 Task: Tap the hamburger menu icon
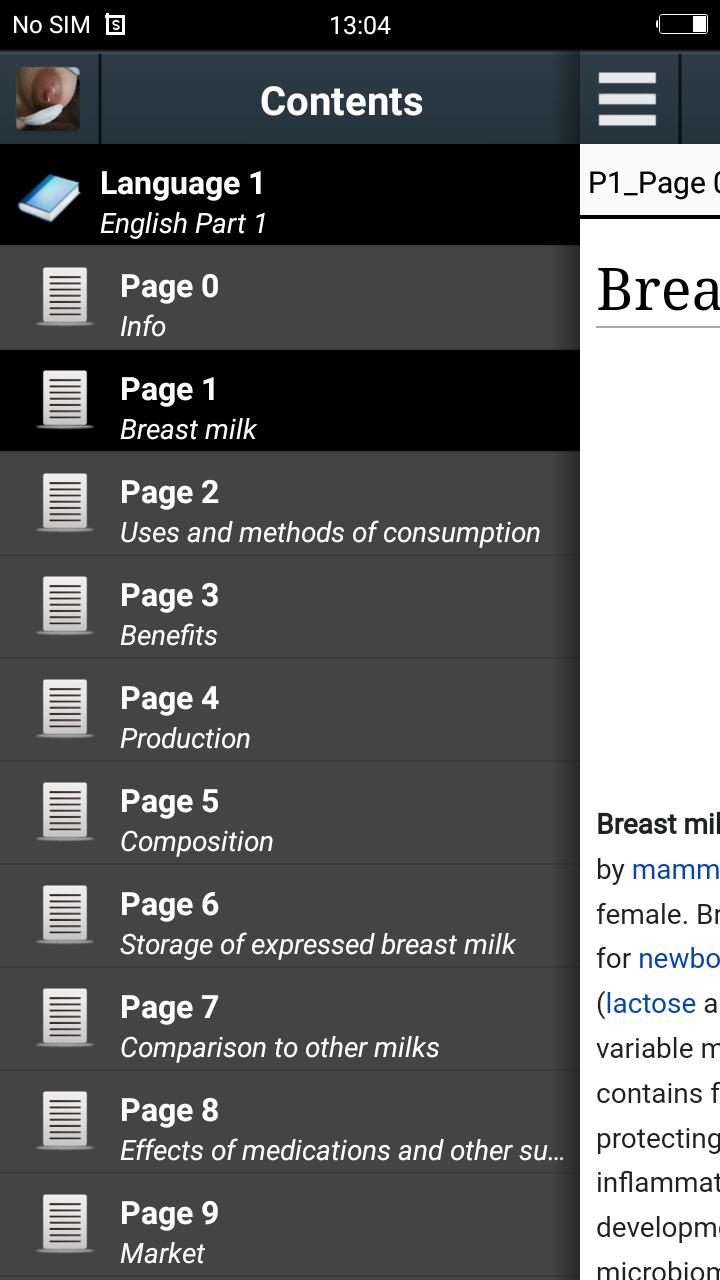click(627, 99)
